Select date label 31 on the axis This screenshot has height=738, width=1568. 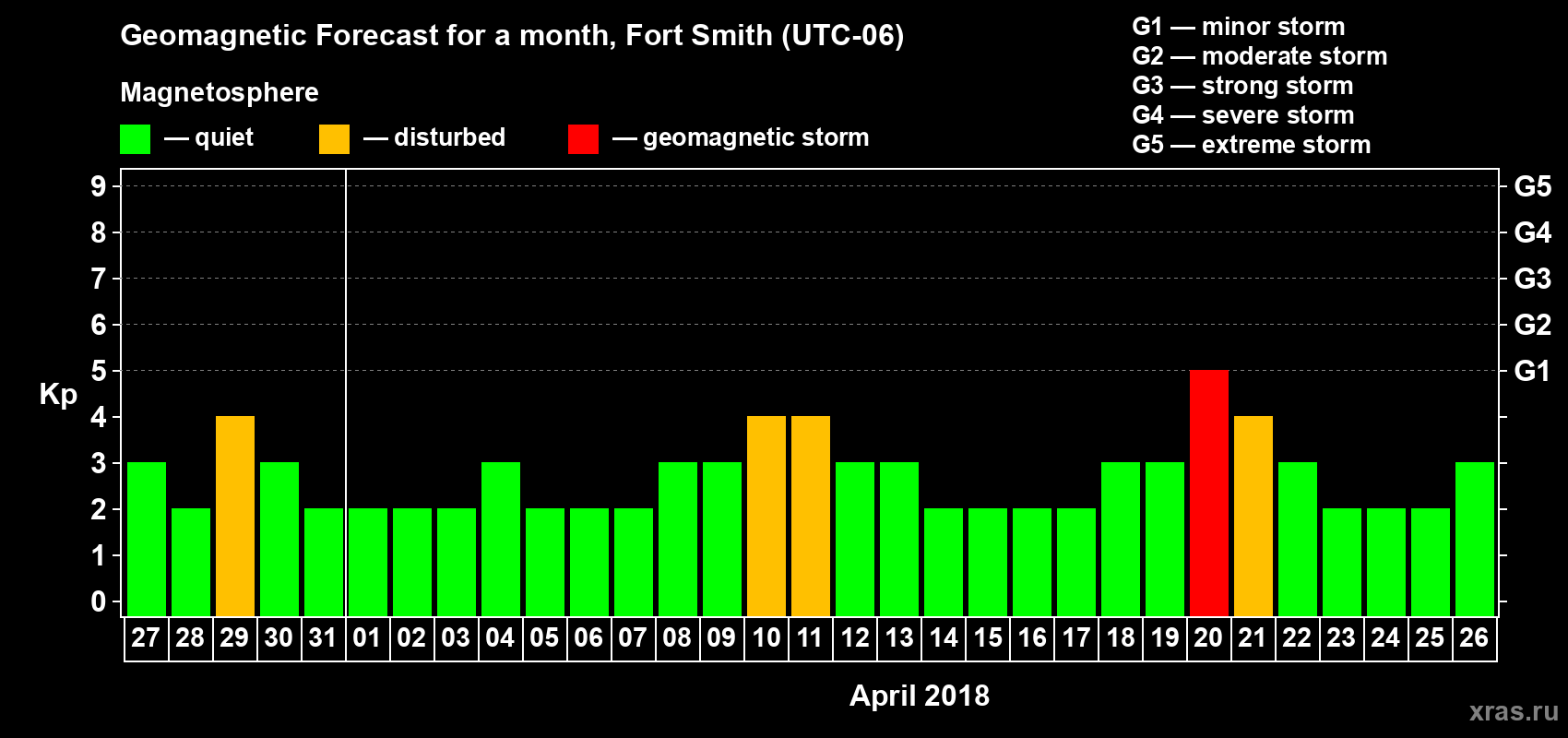point(323,638)
